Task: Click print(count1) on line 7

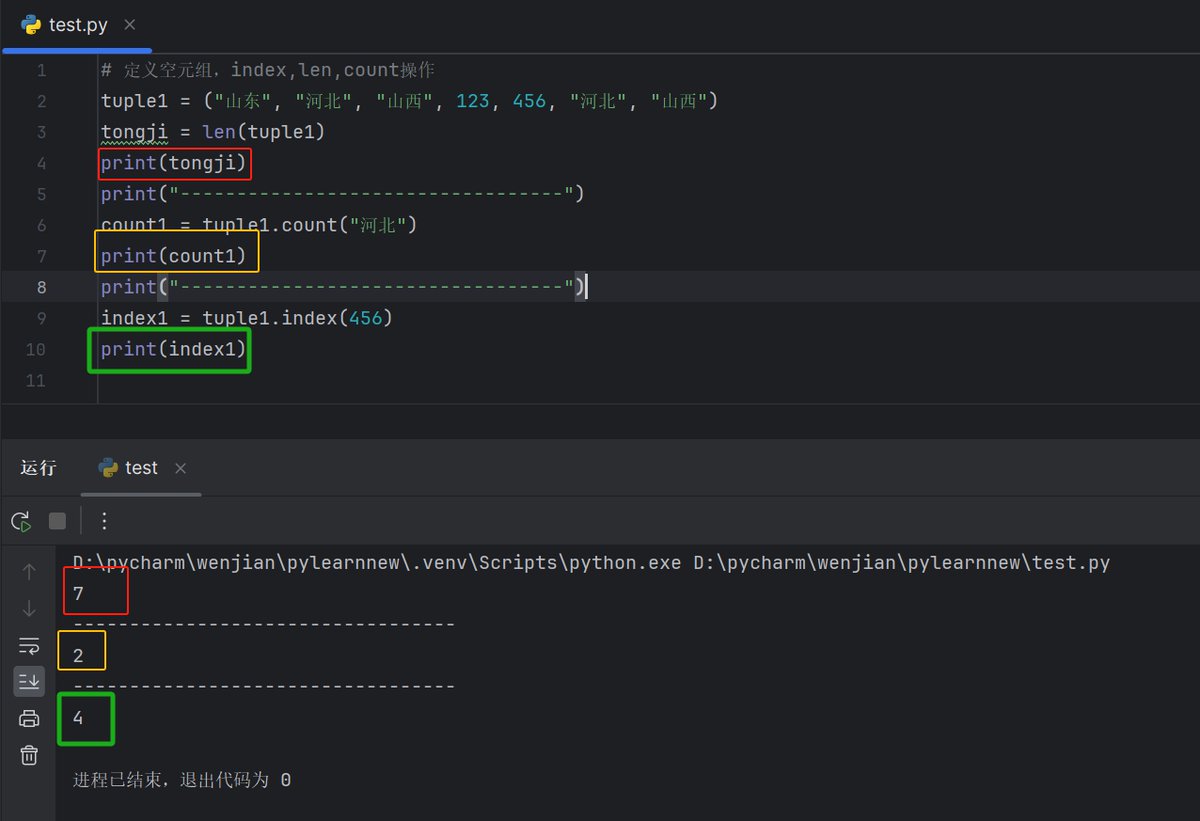Action: (174, 256)
